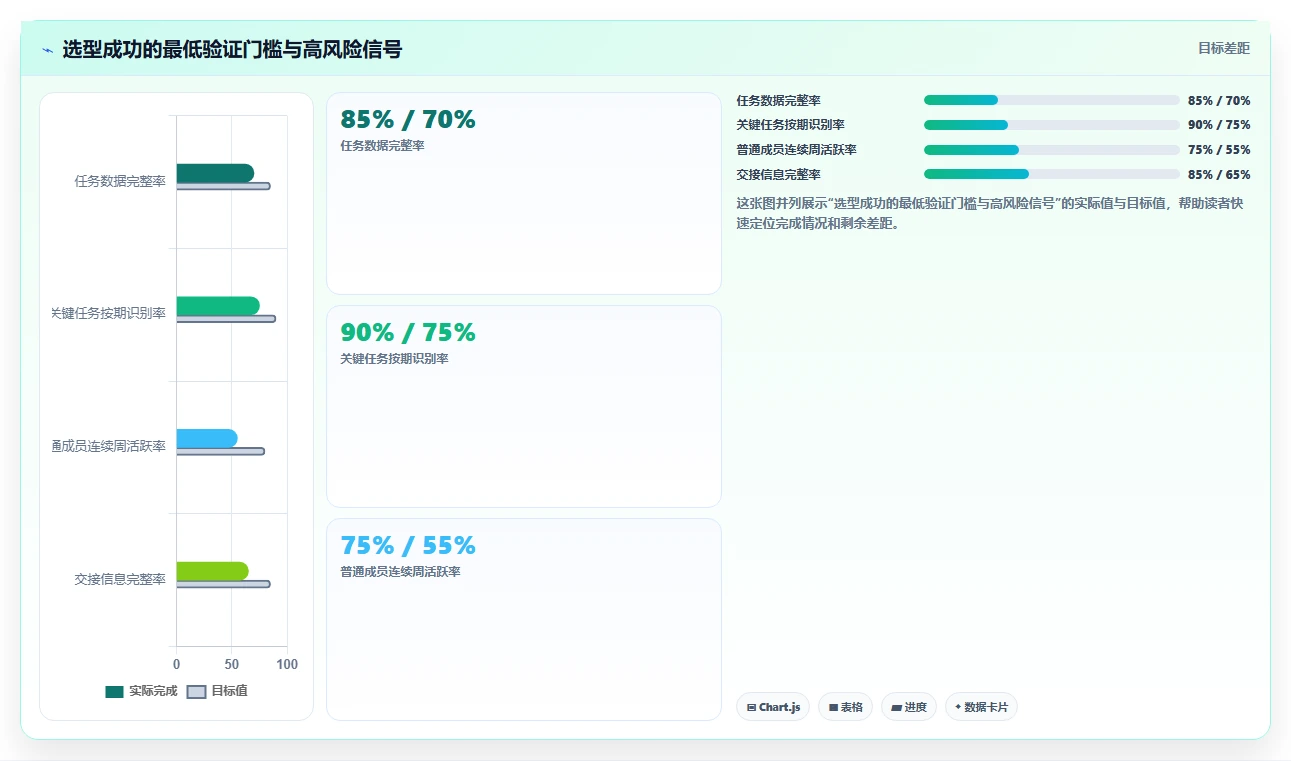1291x761 pixels.
Task: Click the 表格 tag chip
Action: click(845, 707)
